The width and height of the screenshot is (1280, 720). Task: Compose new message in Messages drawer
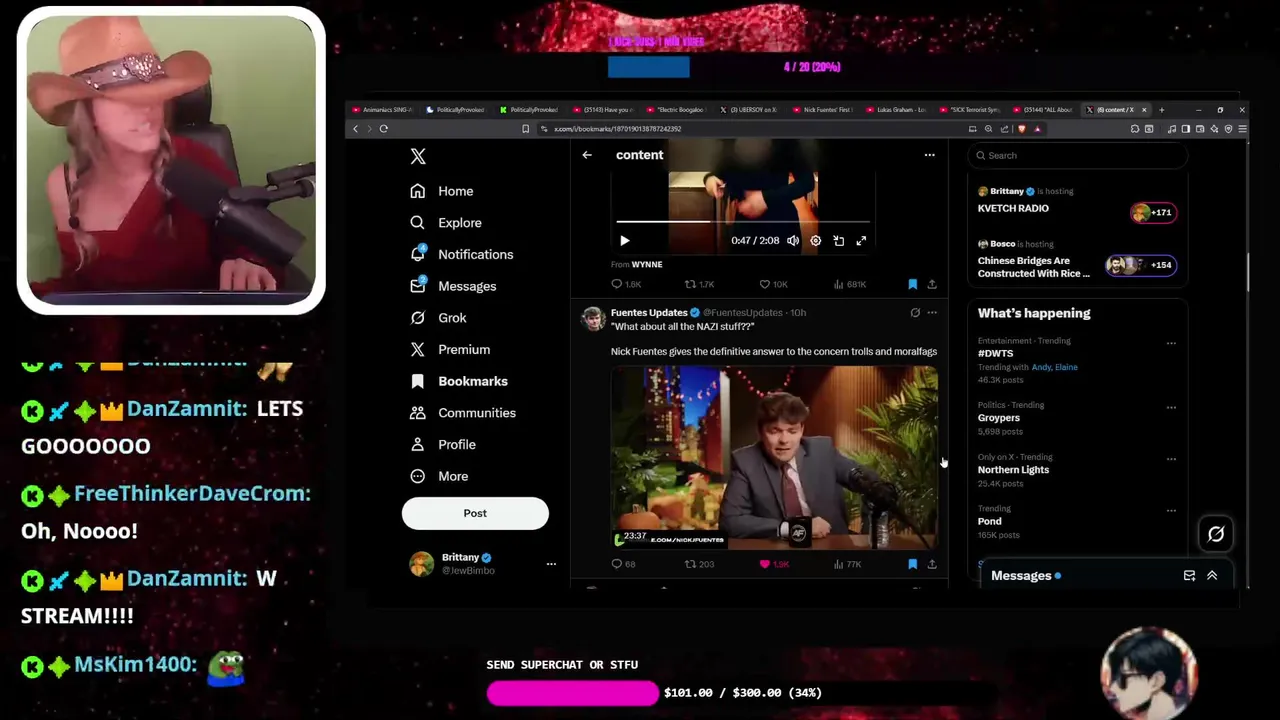point(1189,576)
